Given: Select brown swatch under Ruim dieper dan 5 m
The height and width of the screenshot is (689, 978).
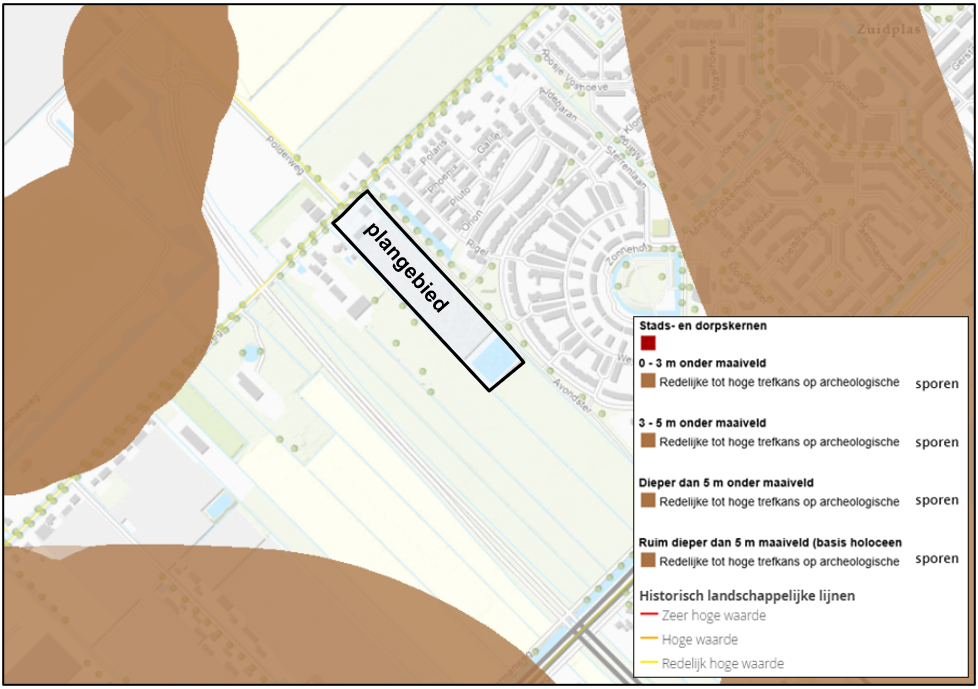Looking at the screenshot, I should pyautogui.click(x=648, y=561).
